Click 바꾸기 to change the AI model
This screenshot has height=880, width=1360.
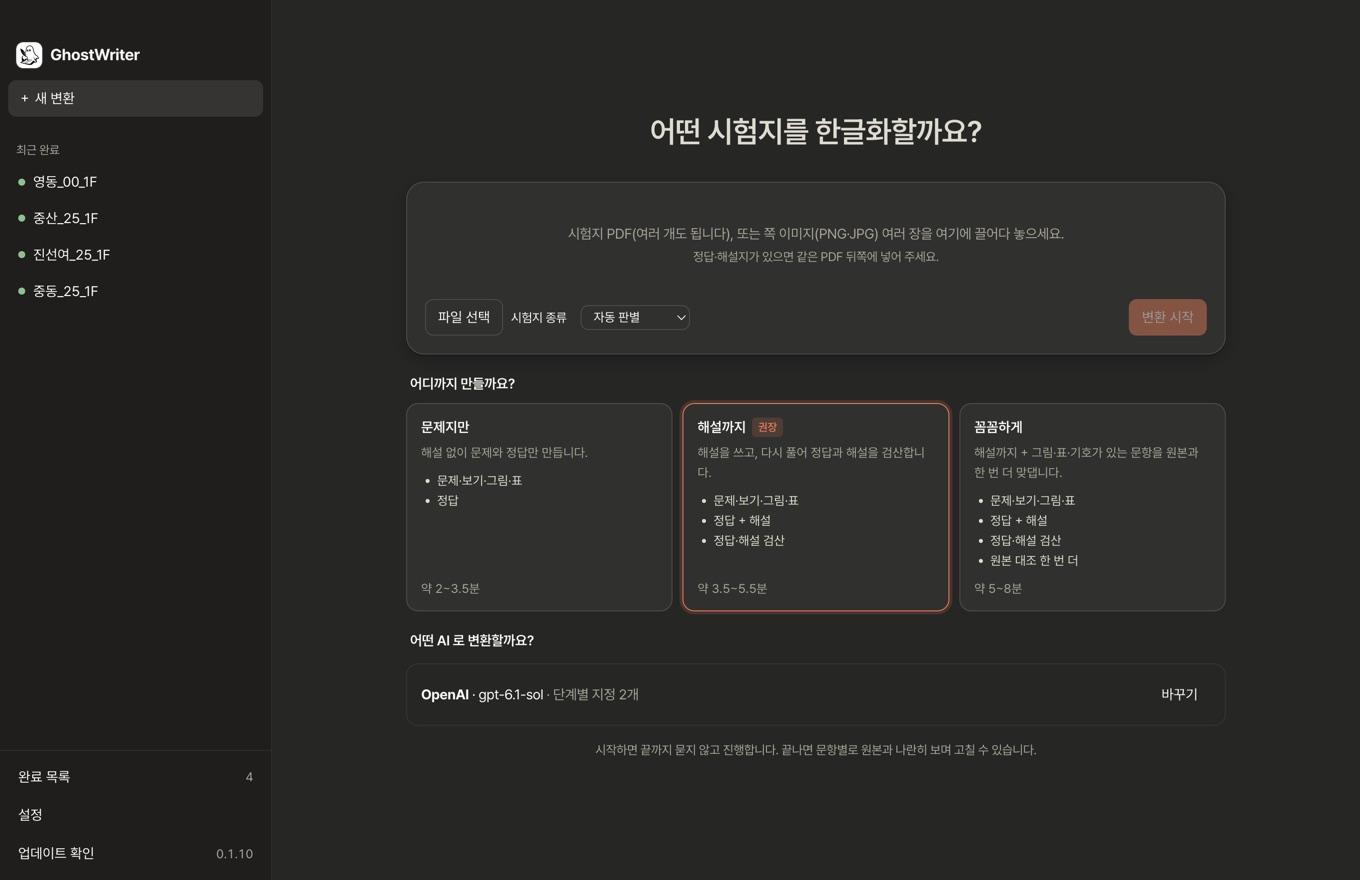tap(1179, 694)
